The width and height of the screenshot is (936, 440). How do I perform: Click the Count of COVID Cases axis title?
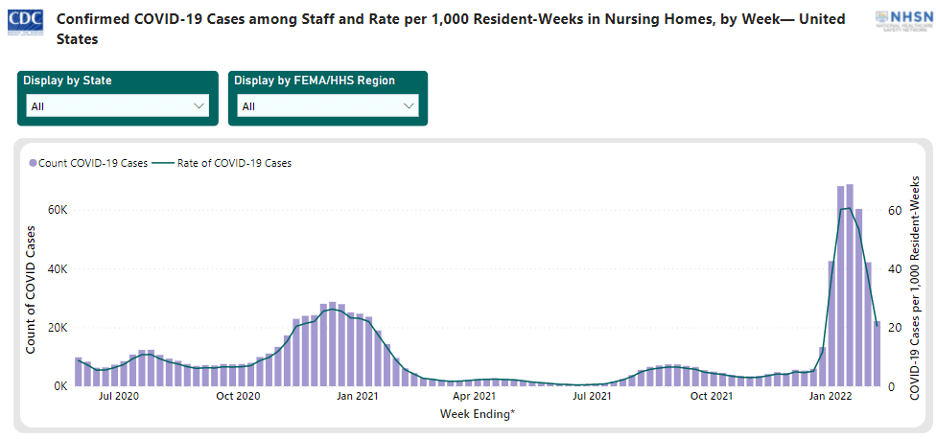pos(31,290)
